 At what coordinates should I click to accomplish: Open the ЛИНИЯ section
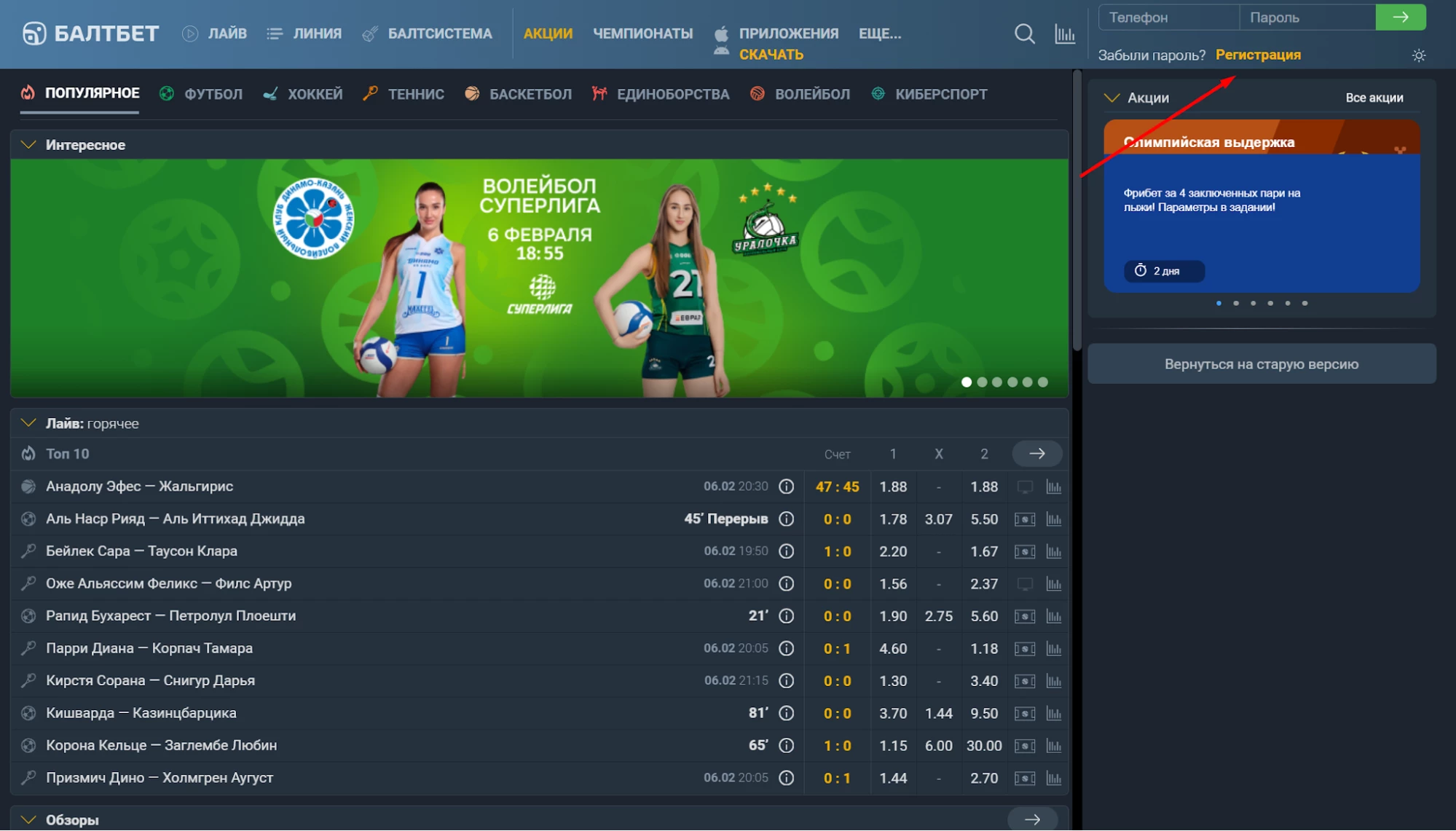pos(304,34)
